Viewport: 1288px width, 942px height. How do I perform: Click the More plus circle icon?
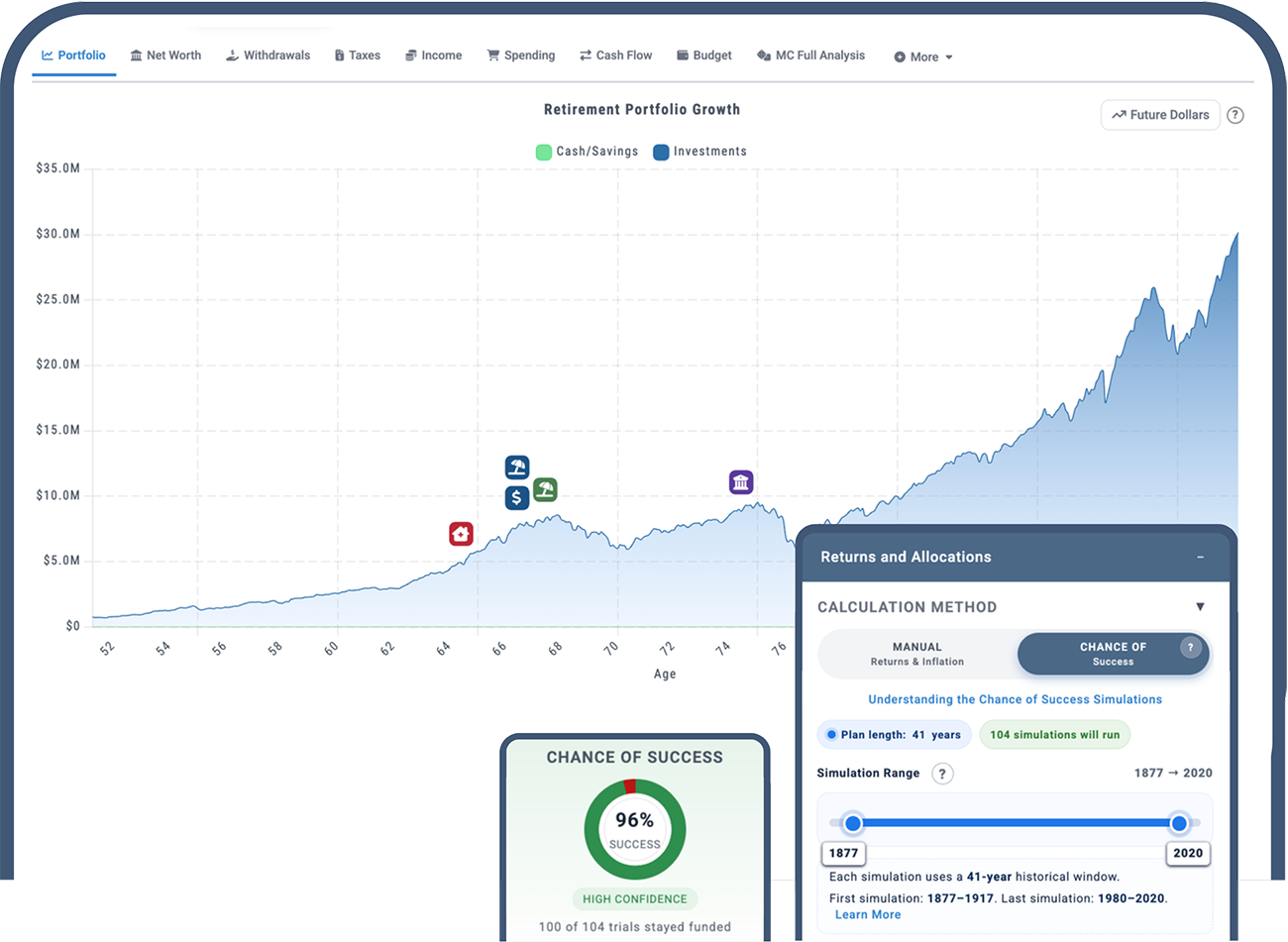(900, 57)
